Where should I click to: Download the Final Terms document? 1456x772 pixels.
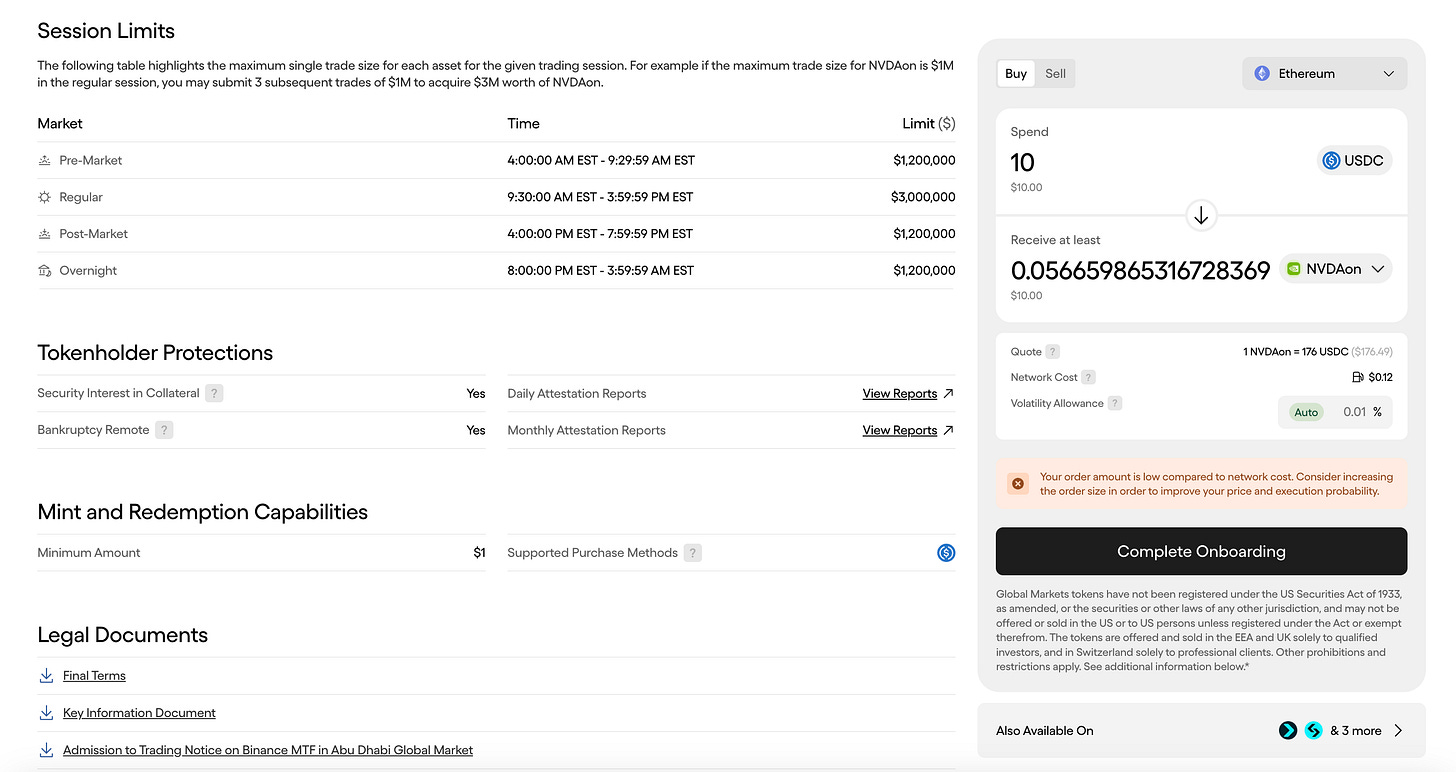pyautogui.click(x=94, y=676)
